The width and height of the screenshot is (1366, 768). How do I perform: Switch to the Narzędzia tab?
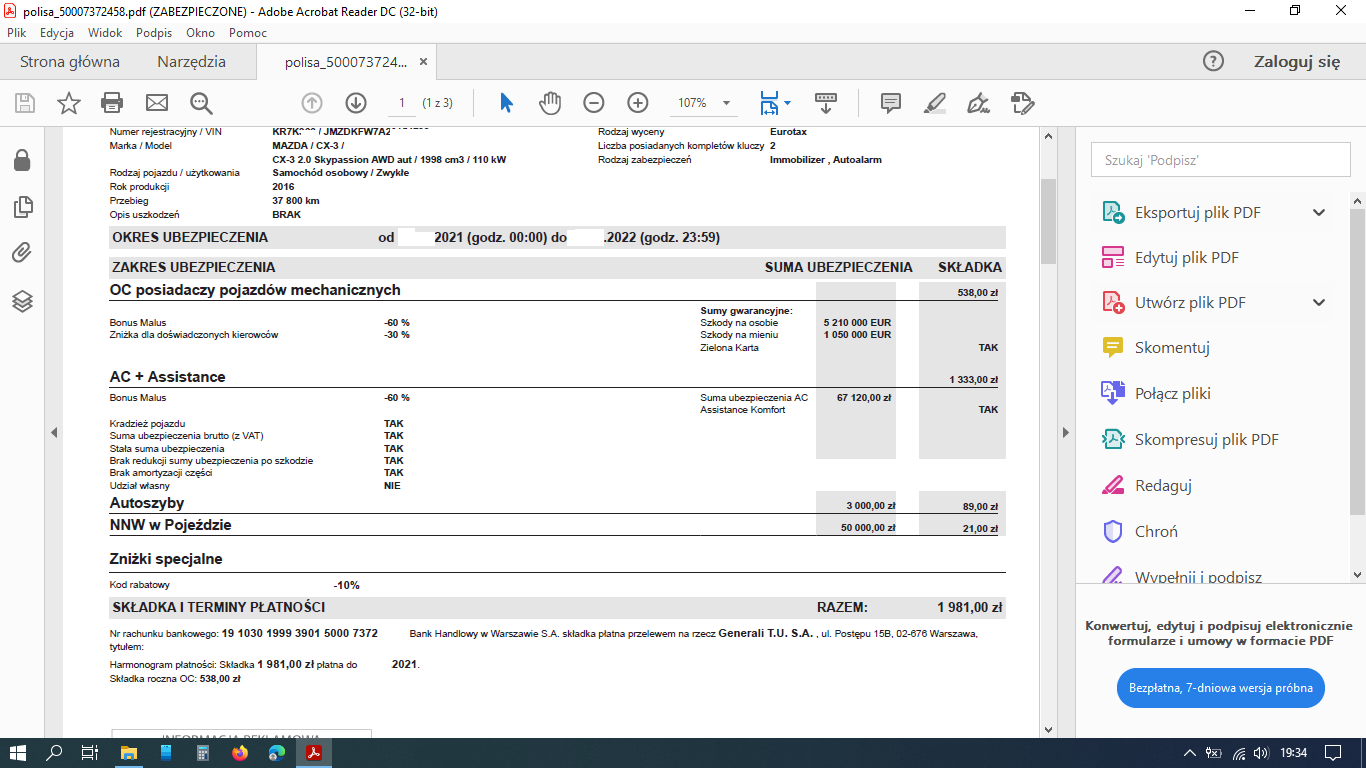tap(191, 62)
